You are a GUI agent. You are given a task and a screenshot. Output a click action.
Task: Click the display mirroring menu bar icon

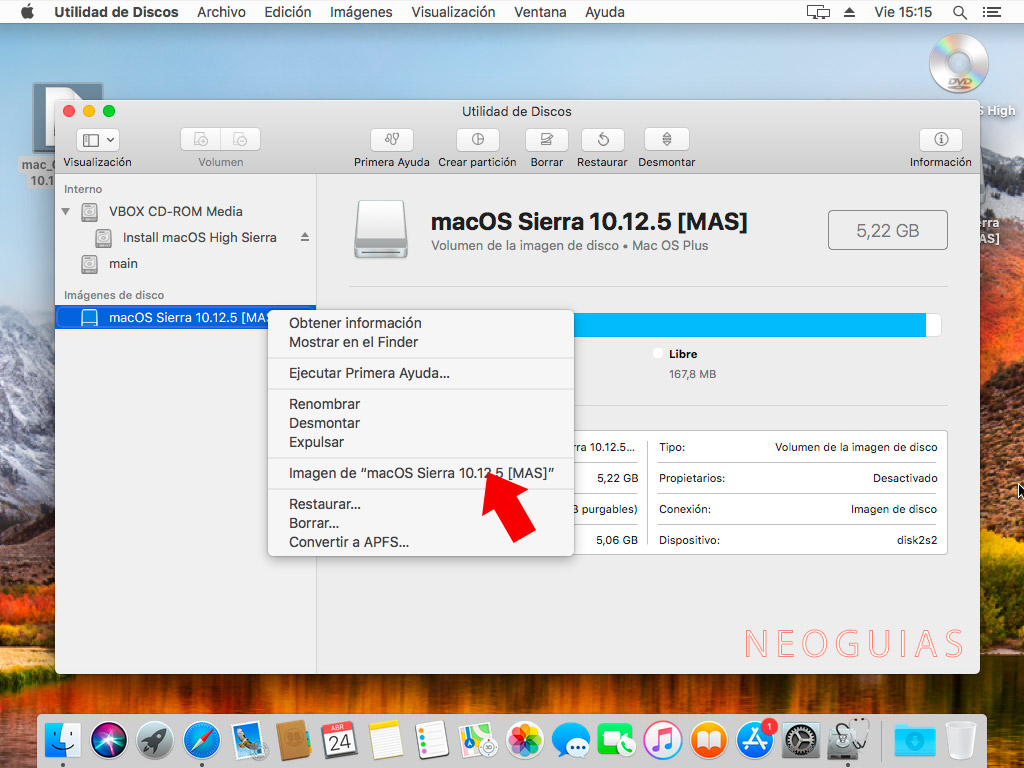tap(818, 12)
